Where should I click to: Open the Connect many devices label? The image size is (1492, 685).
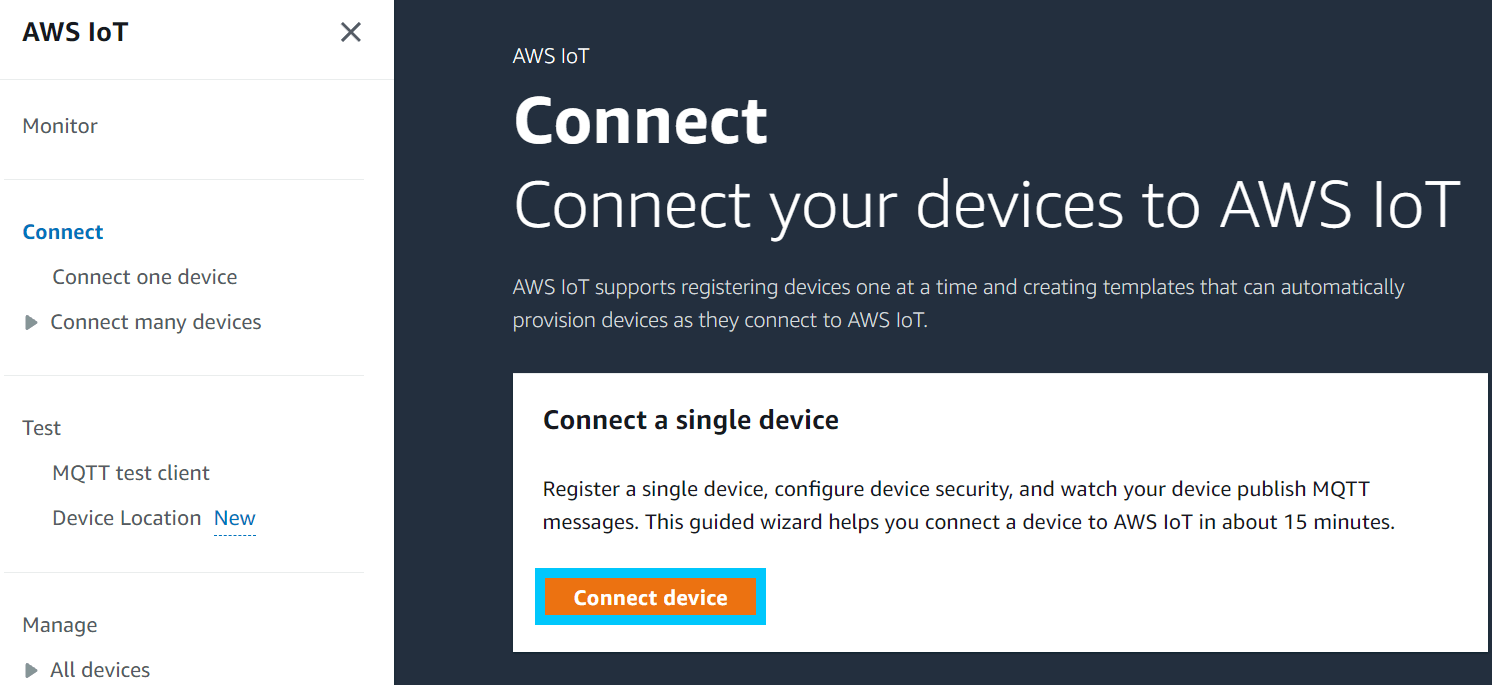pos(156,322)
